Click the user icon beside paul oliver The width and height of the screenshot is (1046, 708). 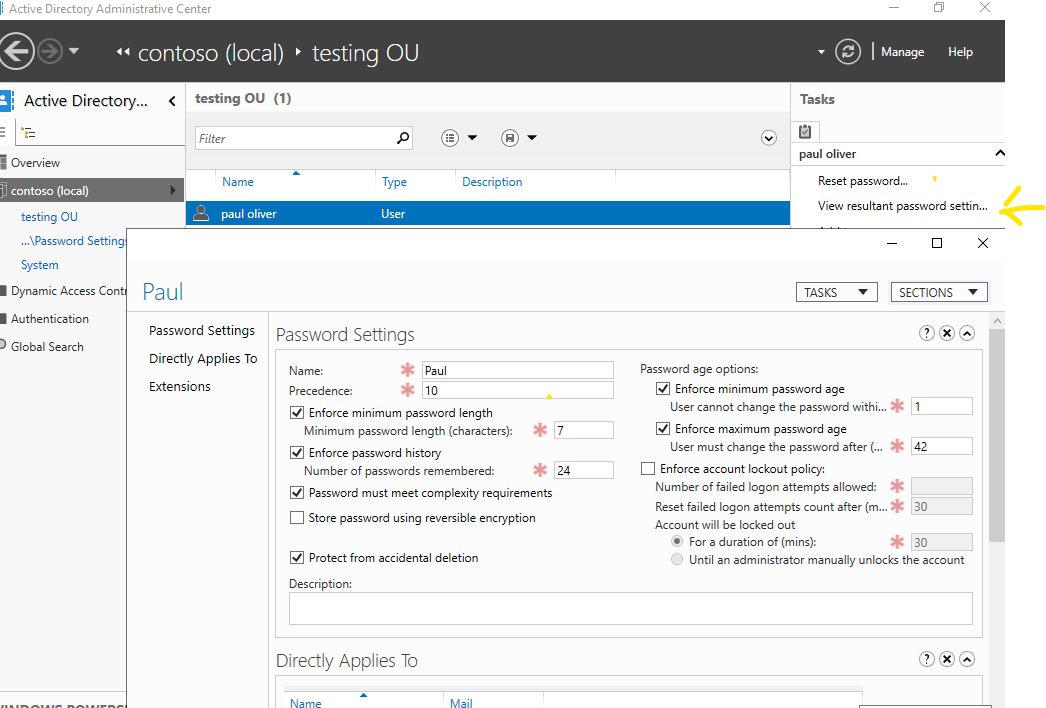point(201,213)
